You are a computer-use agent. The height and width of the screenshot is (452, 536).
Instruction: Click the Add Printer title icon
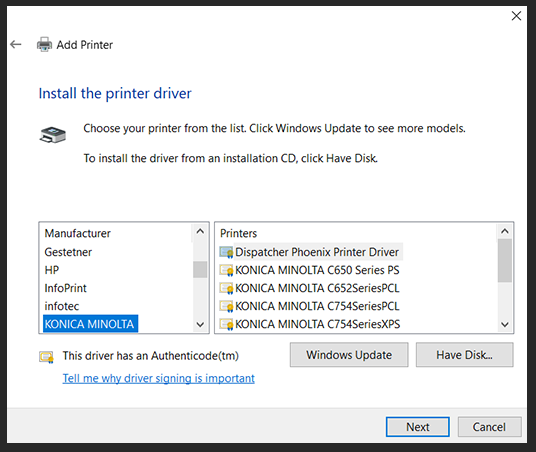(x=44, y=44)
